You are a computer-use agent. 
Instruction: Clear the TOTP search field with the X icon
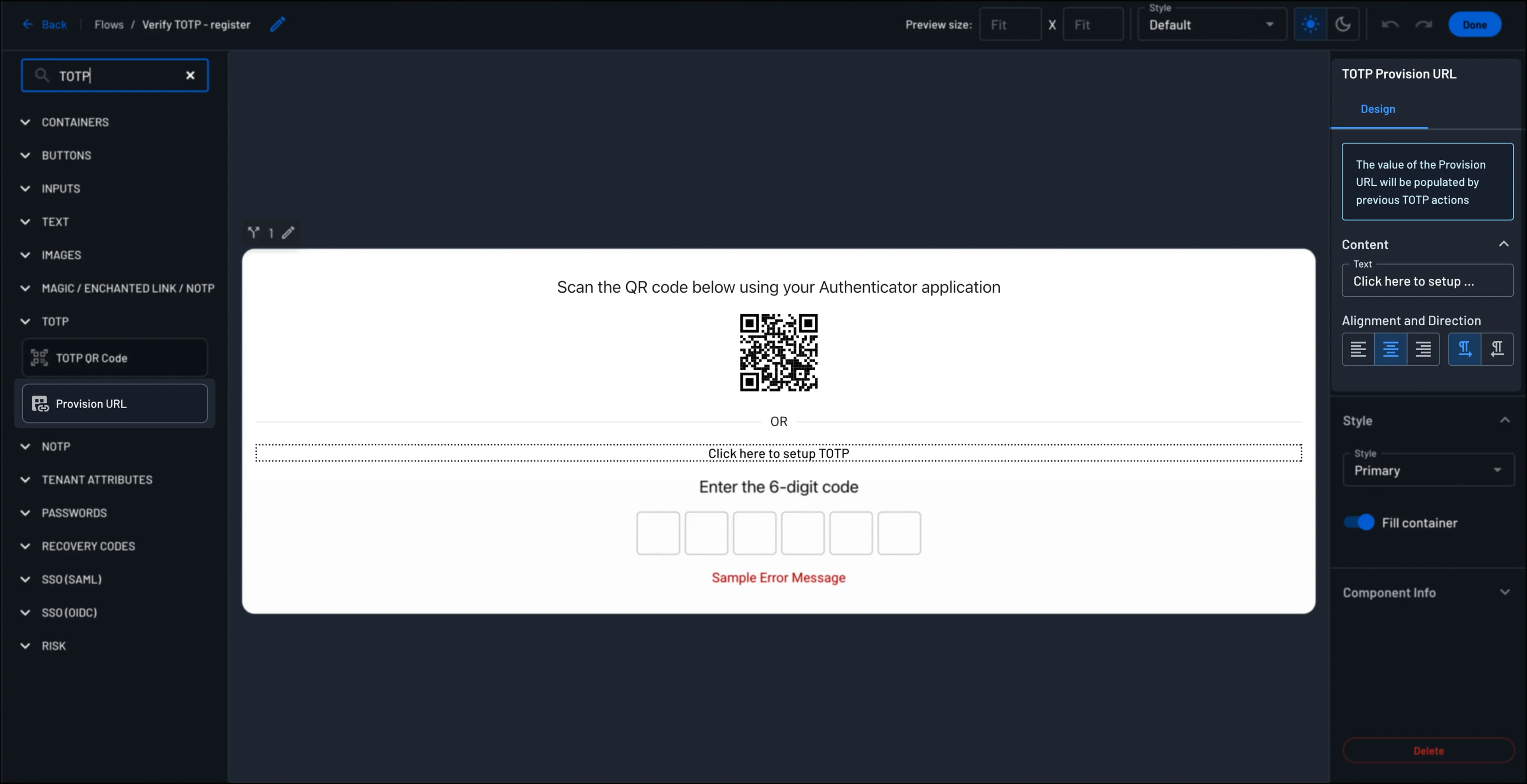coord(190,75)
